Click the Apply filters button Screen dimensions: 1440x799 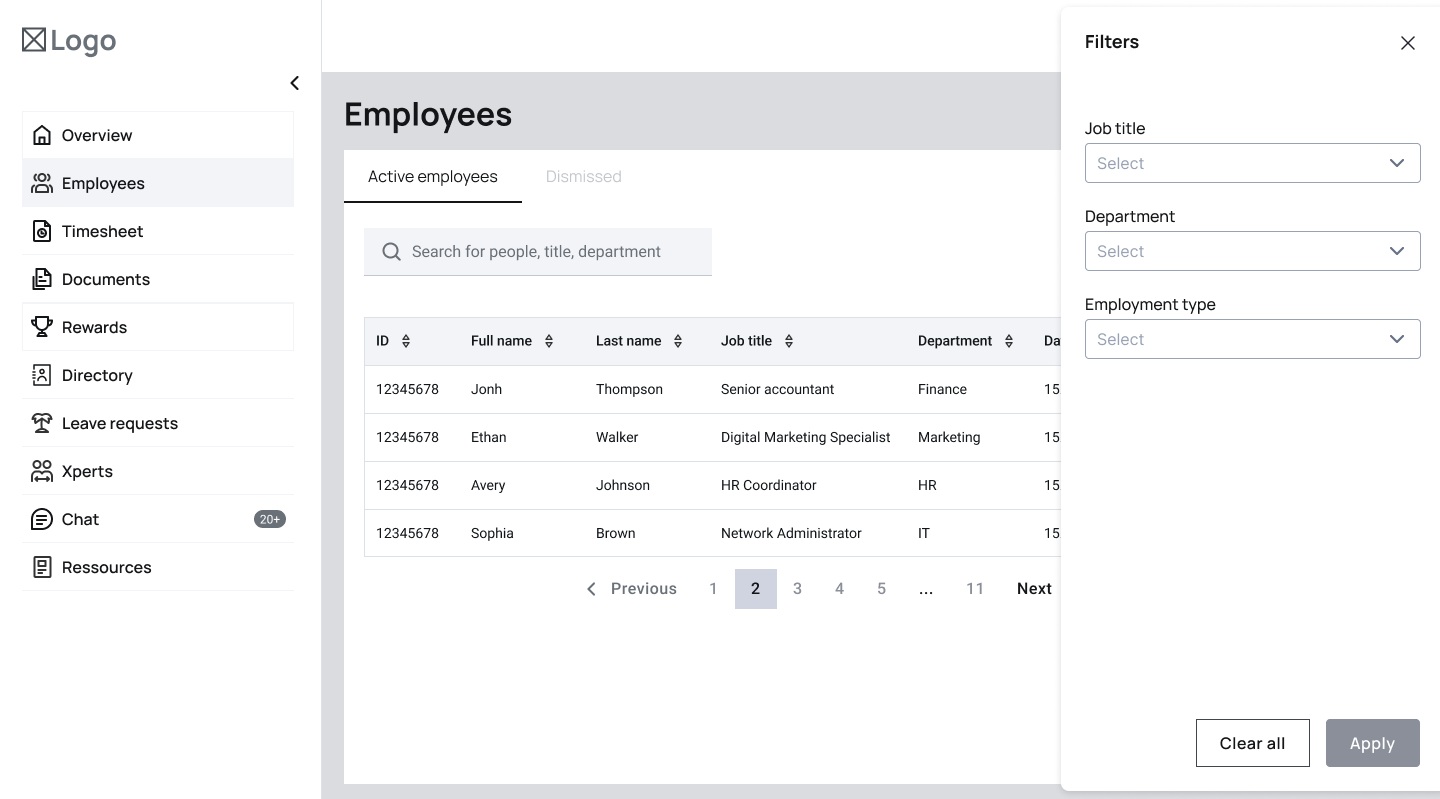(x=1372, y=743)
